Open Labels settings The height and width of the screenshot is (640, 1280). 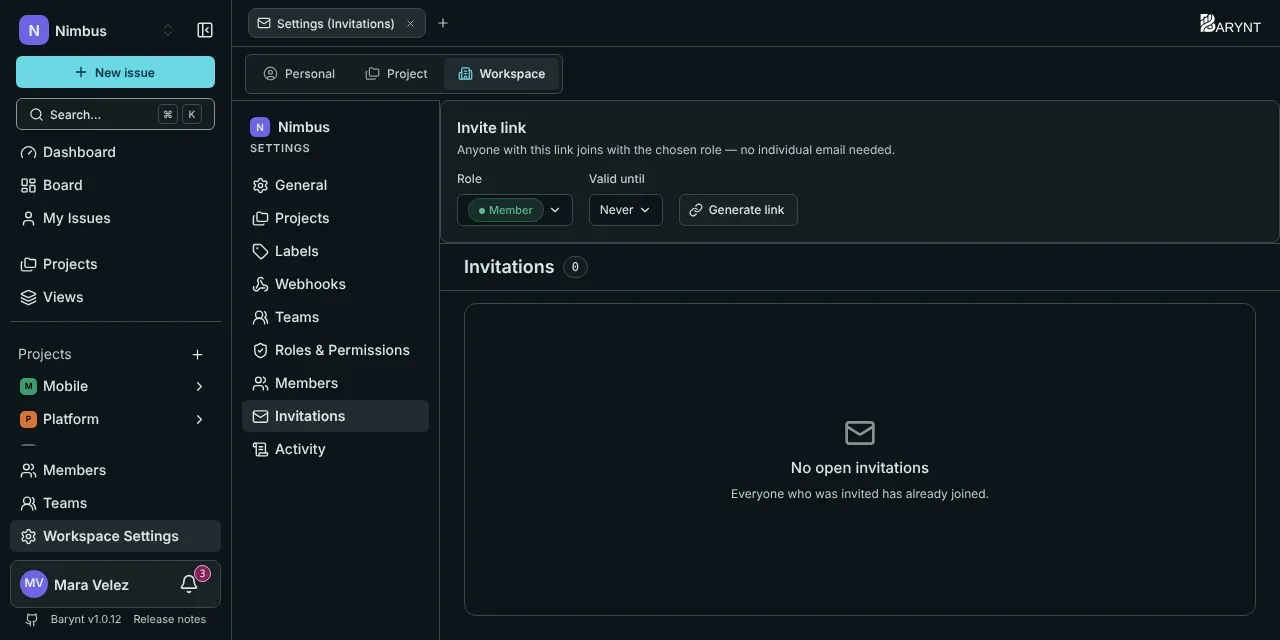[x=335, y=251]
